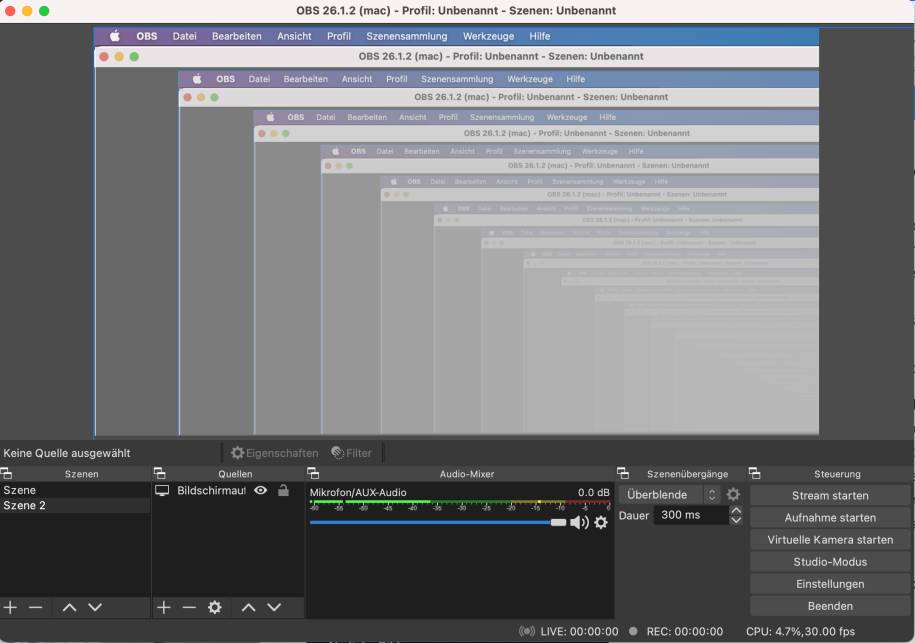
Task: Open the Werkzeuge menu in the menu bar
Action: point(487,35)
